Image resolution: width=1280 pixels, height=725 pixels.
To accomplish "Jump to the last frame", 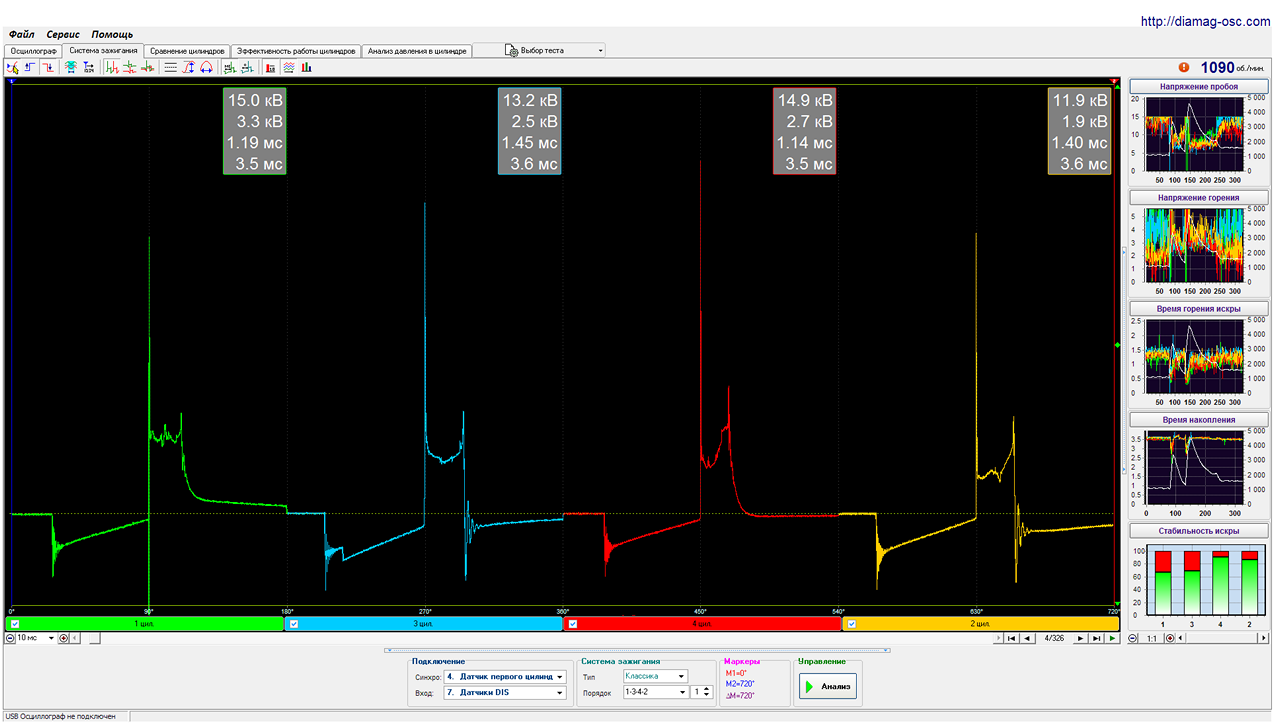I will click(1096, 638).
